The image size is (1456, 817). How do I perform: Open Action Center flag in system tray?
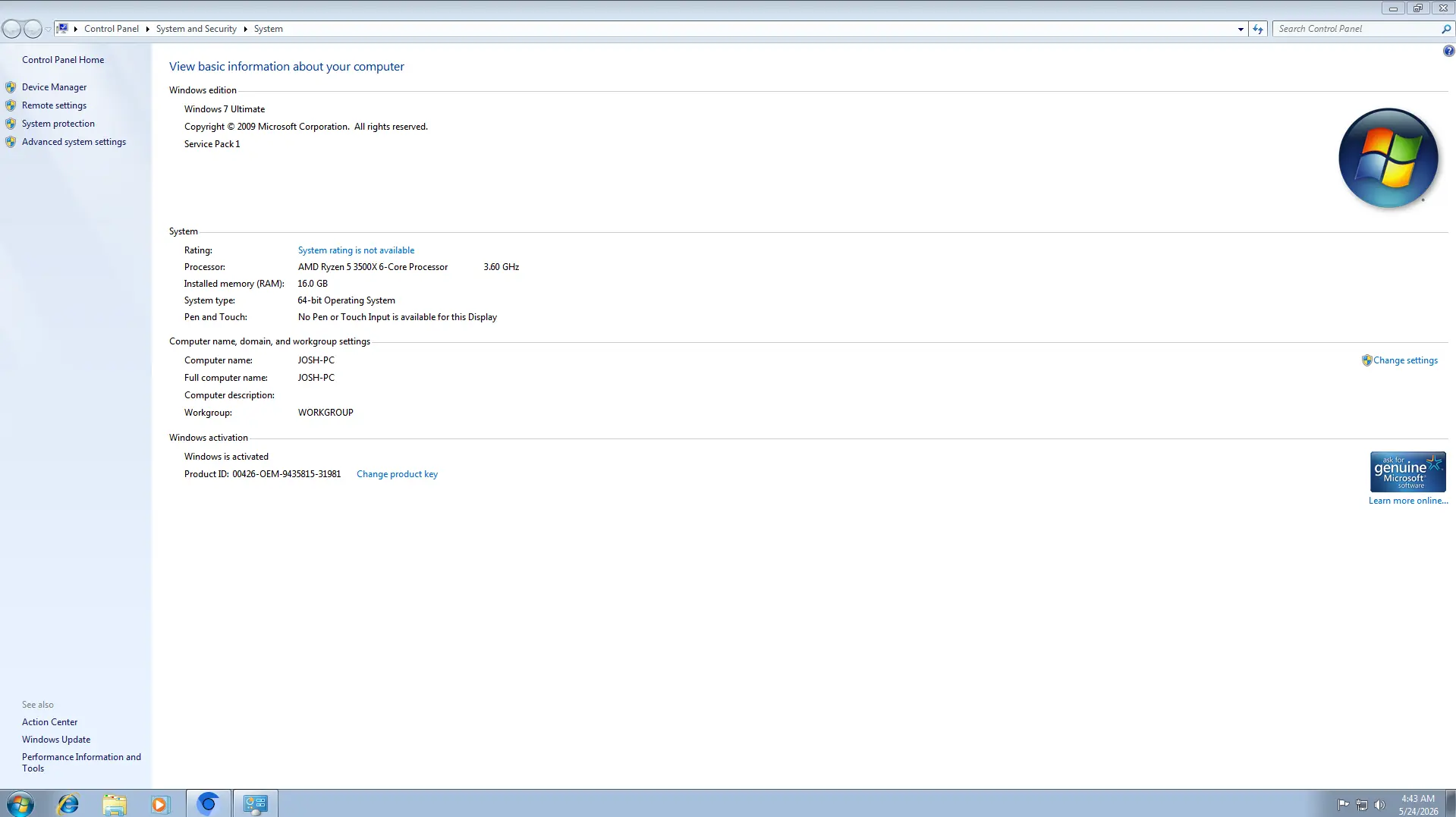[1343, 804]
